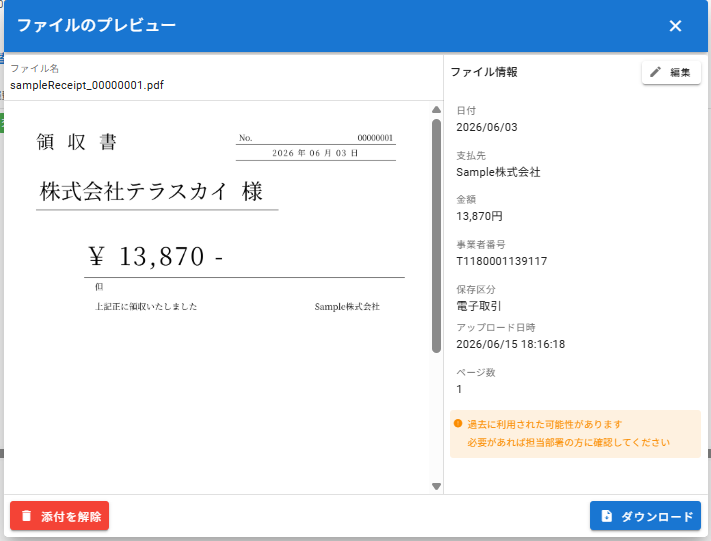Click the ダウンロード download button
The height and width of the screenshot is (541, 711).
[645, 516]
